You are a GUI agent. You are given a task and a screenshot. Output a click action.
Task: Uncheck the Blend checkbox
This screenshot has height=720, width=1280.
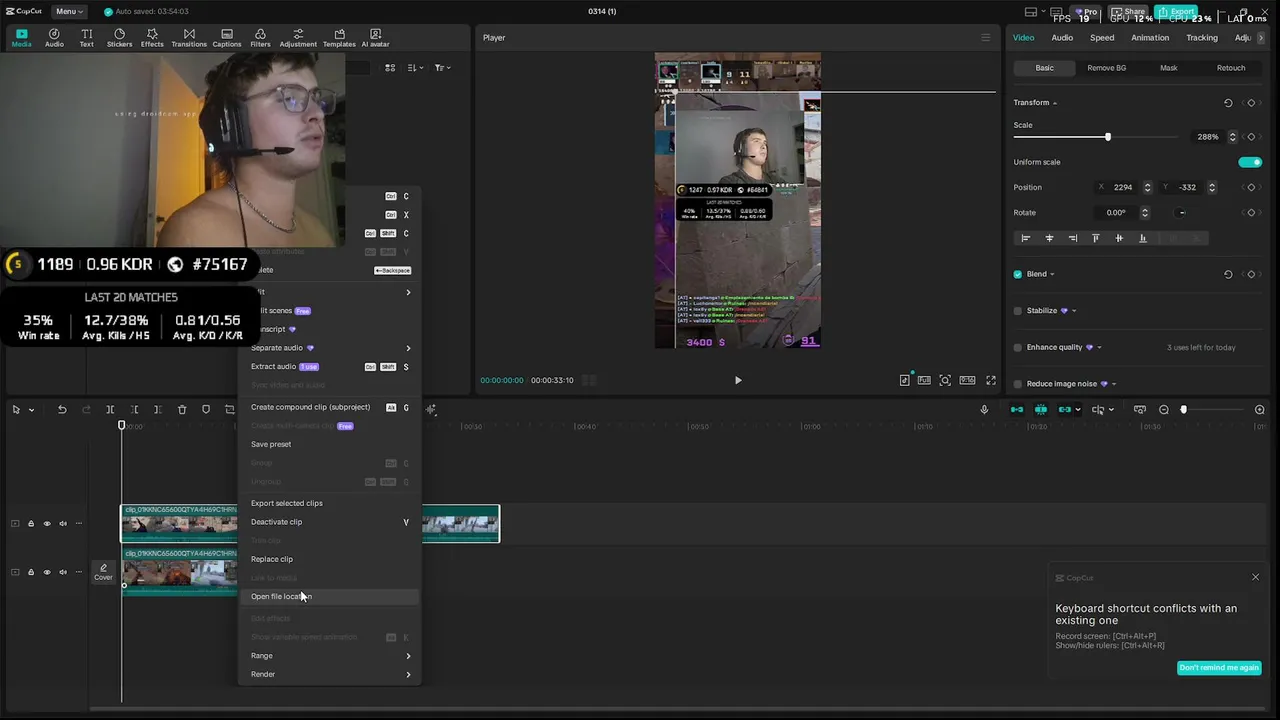pos(1018,274)
